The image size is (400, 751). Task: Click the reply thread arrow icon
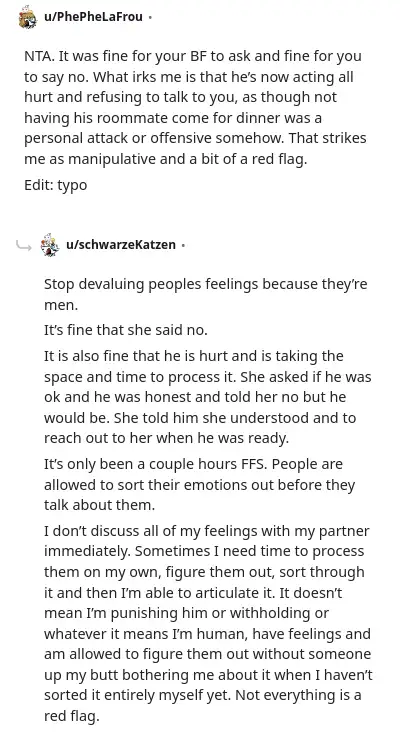(x=23, y=246)
